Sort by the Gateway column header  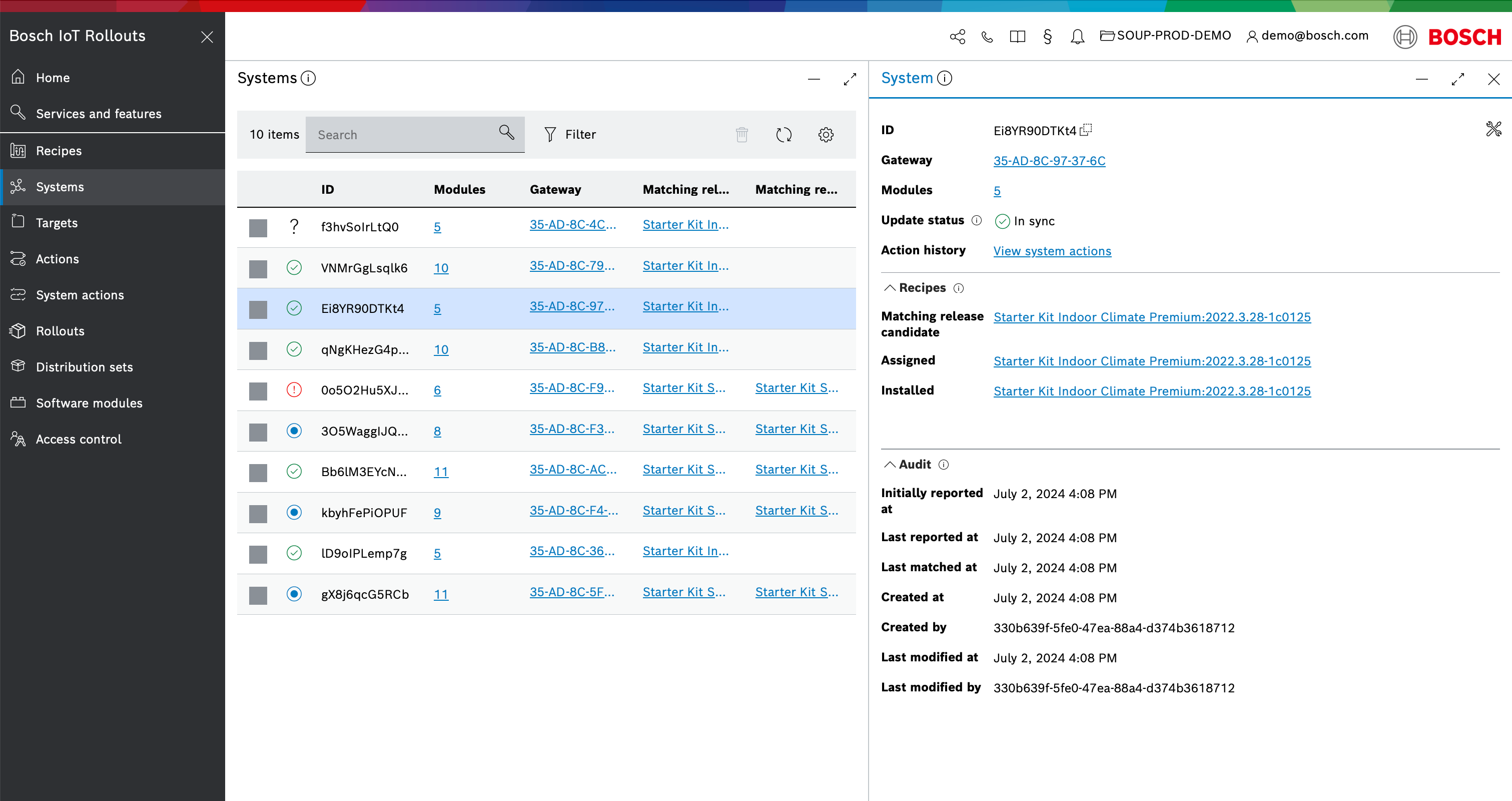[555, 189]
